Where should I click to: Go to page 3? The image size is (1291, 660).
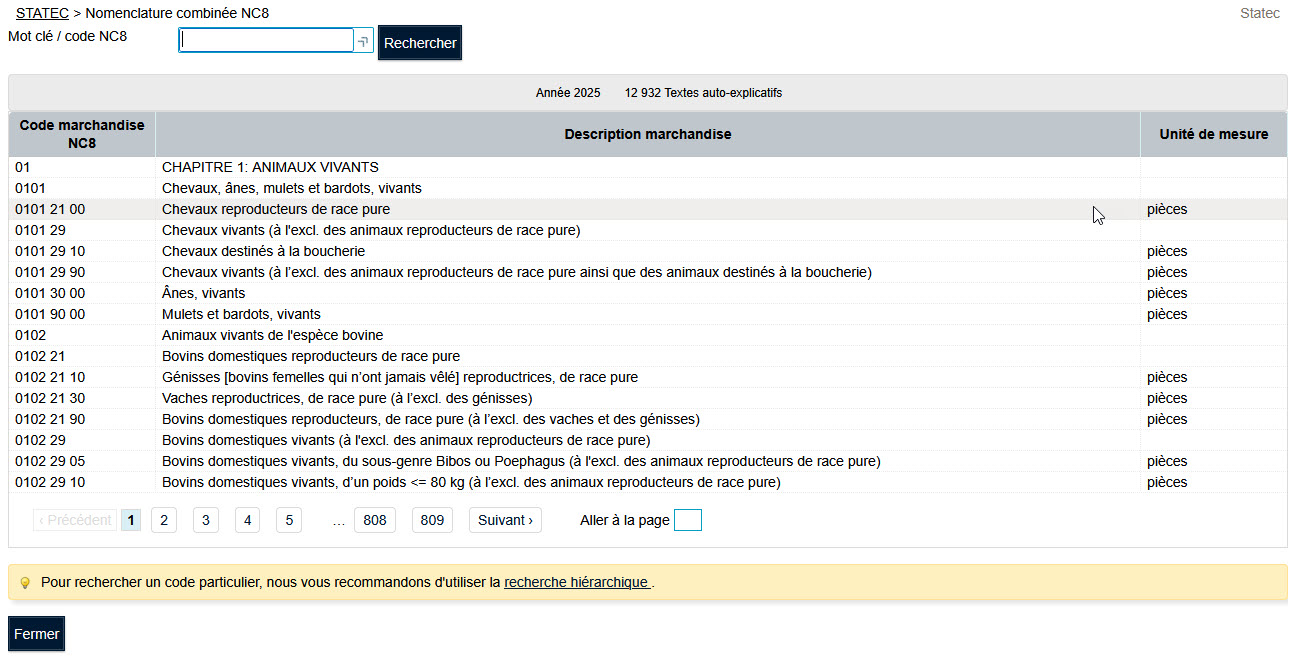point(206,520)
